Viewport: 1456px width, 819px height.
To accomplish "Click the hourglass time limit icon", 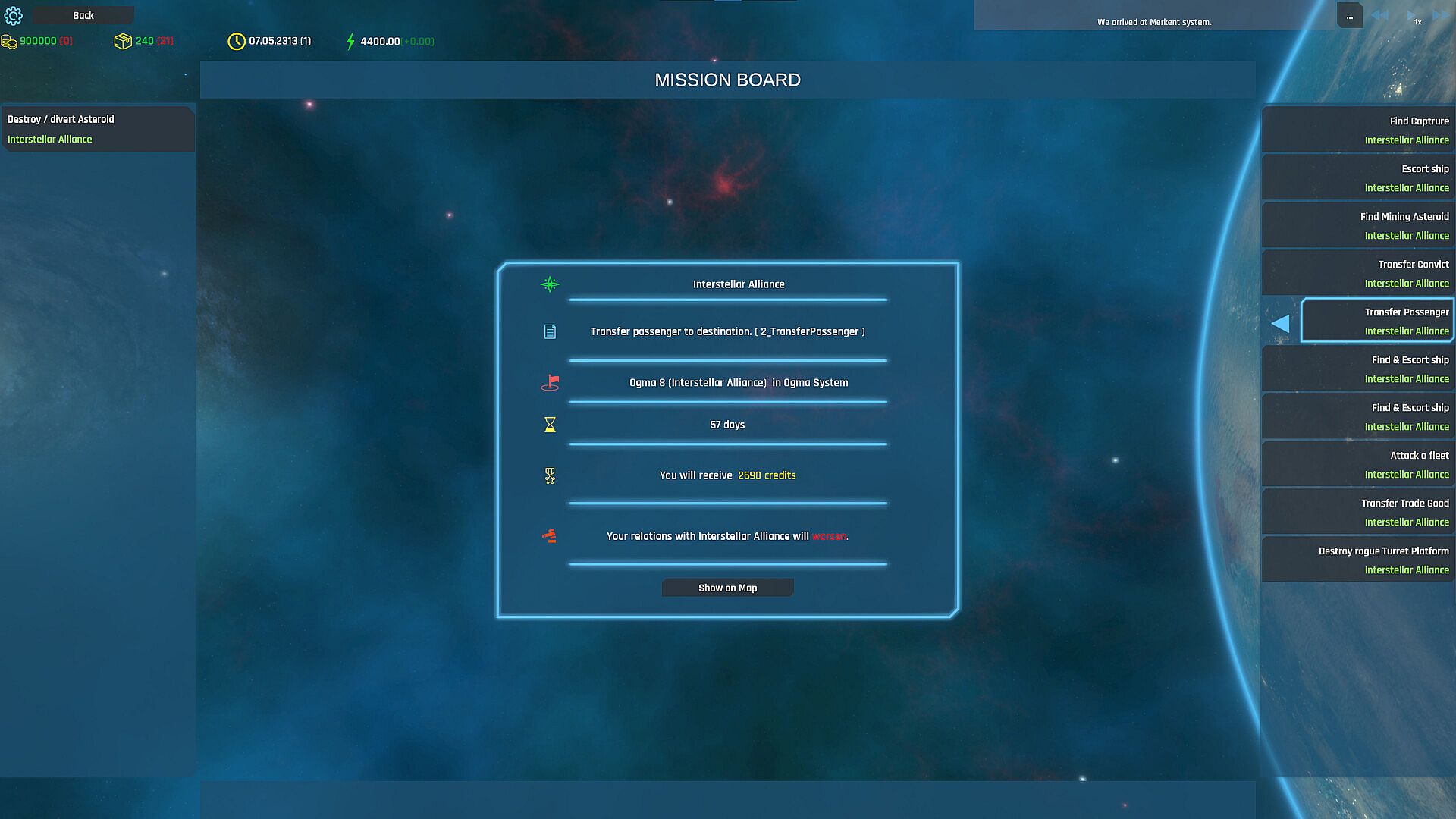I will click(x=550, y=425).
